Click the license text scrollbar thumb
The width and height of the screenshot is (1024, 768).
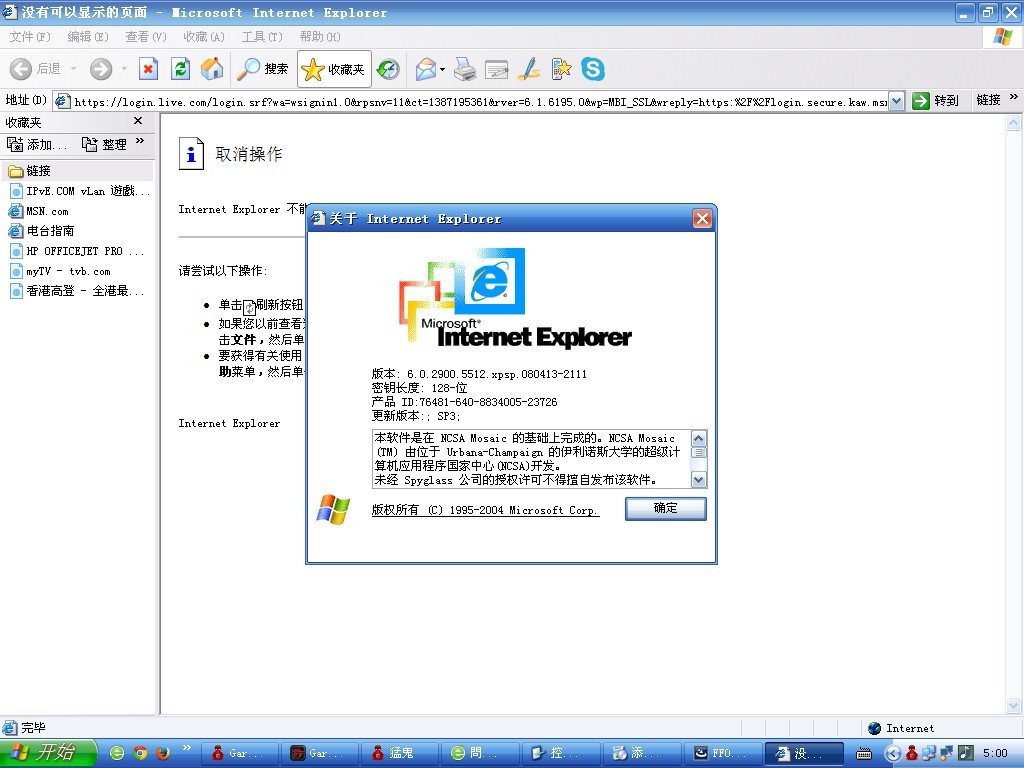699,453
